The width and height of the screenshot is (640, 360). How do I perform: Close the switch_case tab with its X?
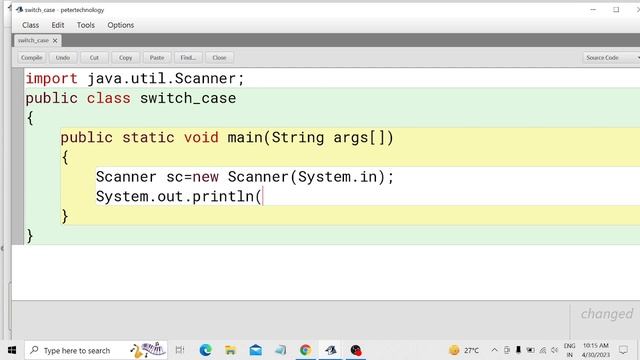click(55, 40)
